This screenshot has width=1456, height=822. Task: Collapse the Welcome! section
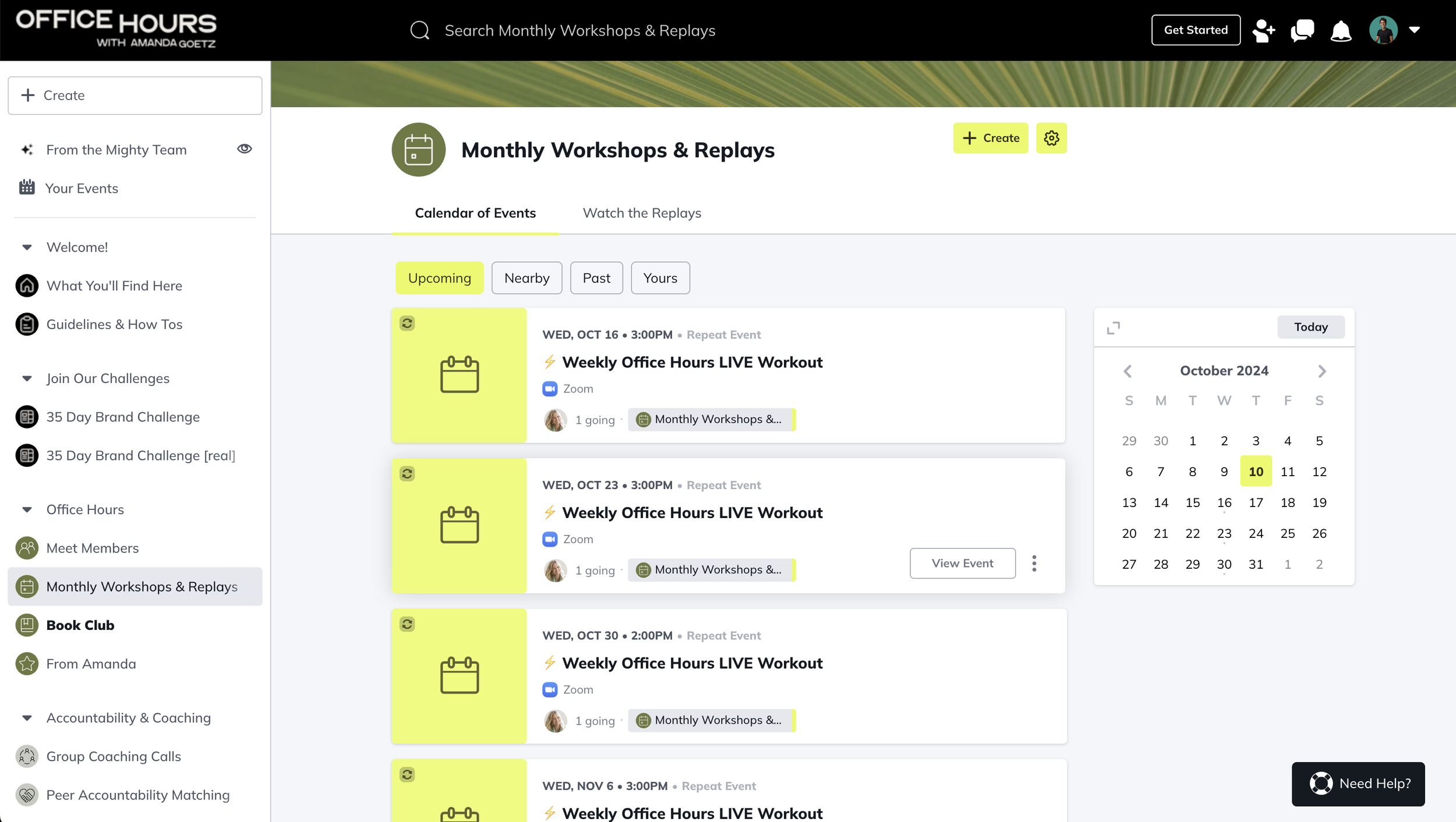point(27,247)
